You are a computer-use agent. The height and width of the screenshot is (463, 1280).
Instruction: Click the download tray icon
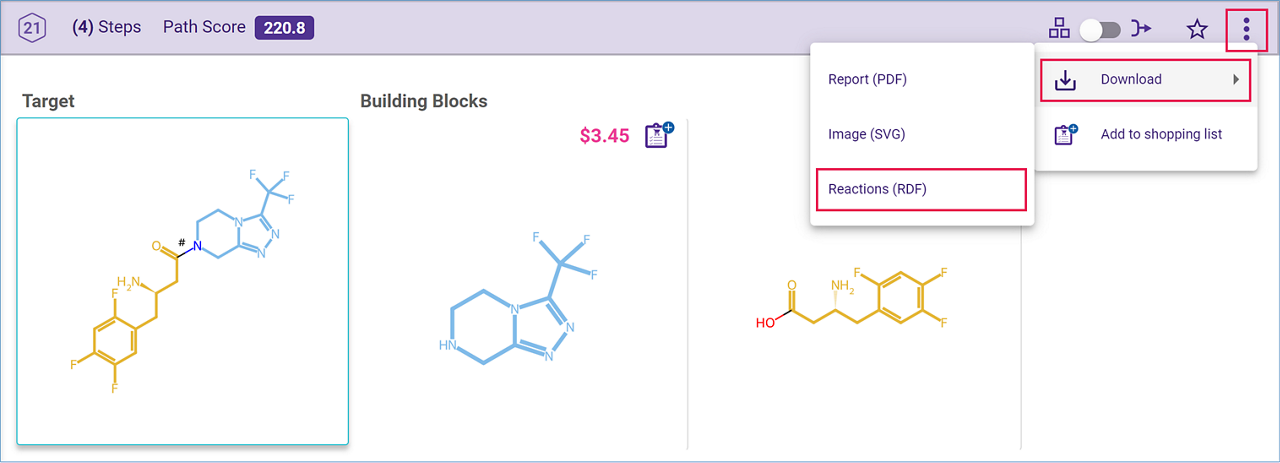(1066, 80)
